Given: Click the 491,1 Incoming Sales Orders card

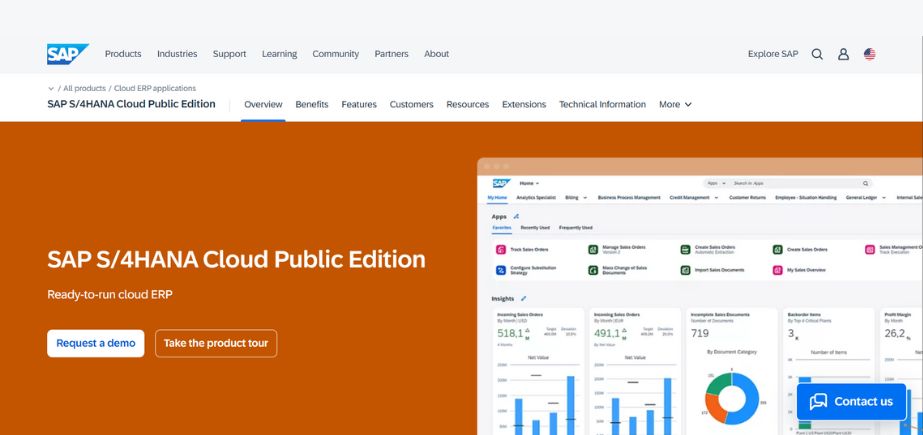Looking at the screenshot, I should tap(635, 371).
